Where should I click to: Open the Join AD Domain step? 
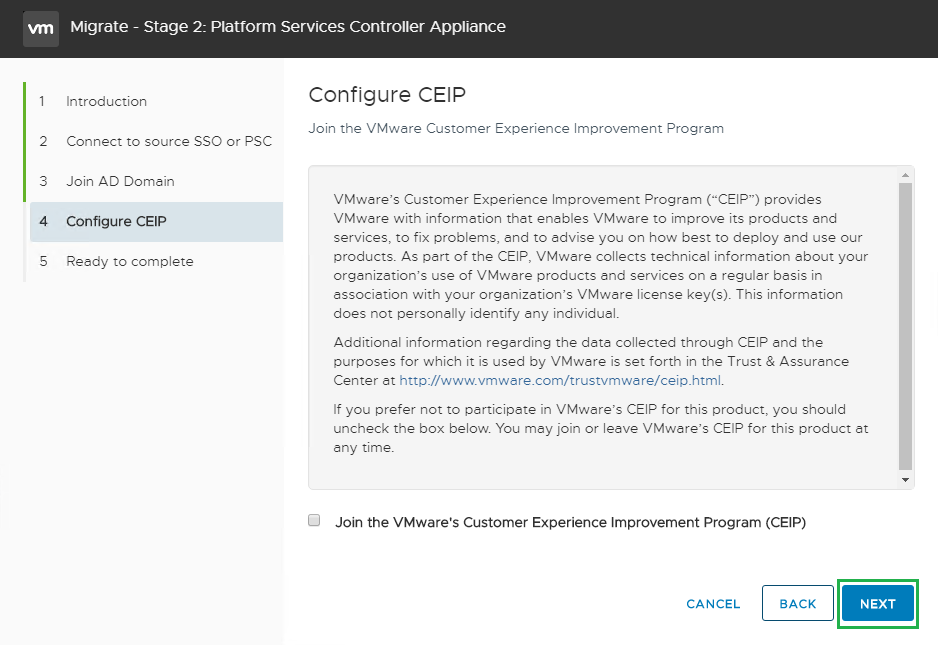(120, 181)
